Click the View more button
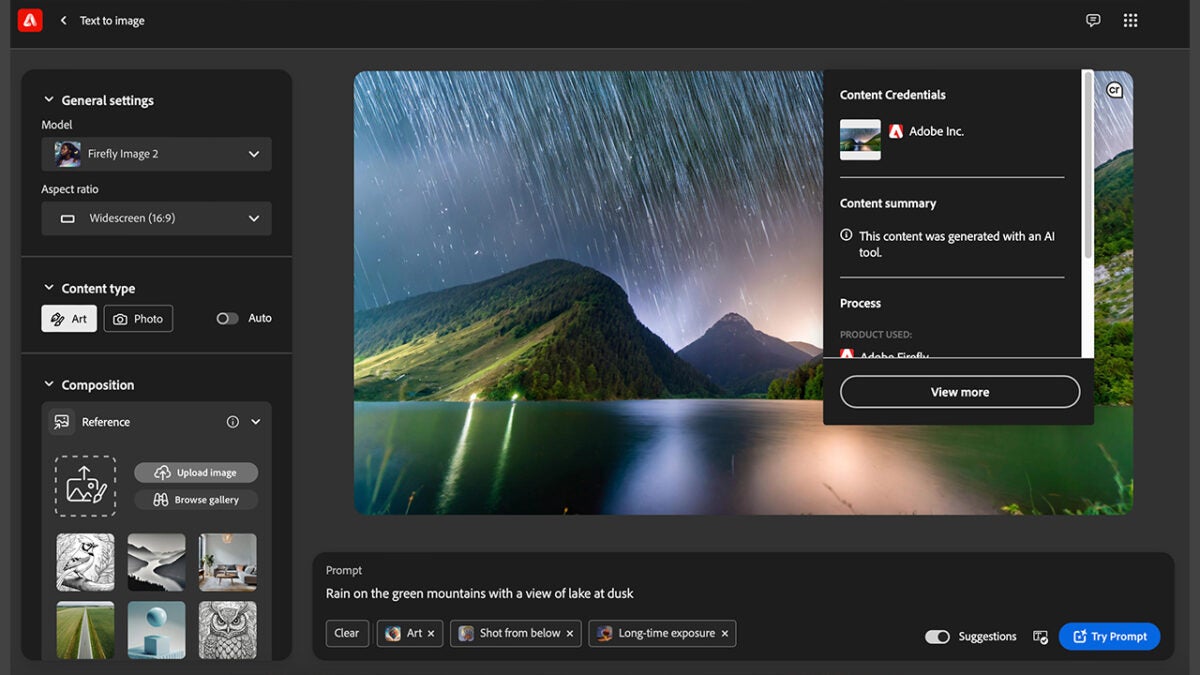Image resolution: width=1200 pixels, height=675 pixels. [959, 392]
